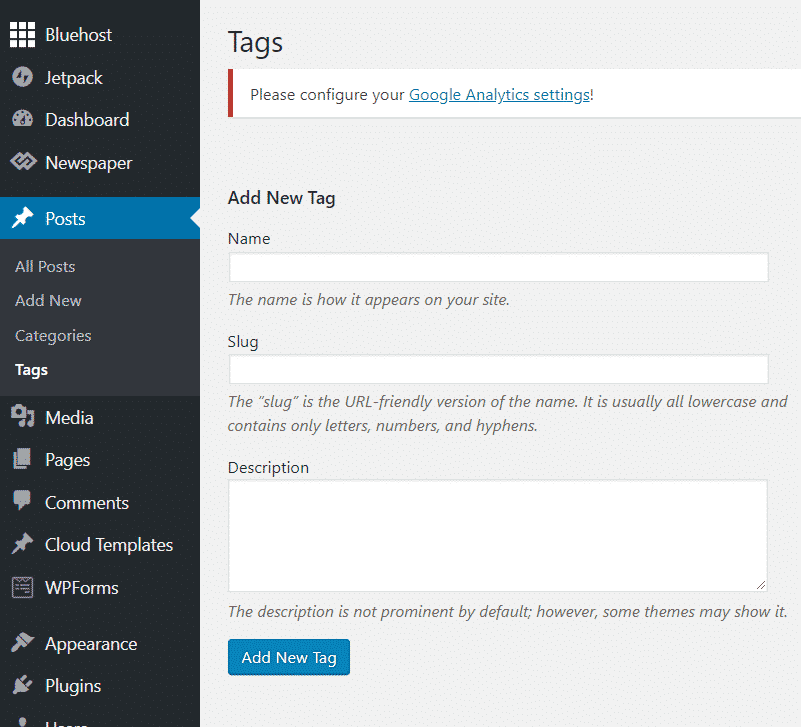The image size is (801, 727).
Task: Open the Pages menu
Action: click(x=67, y=461)
